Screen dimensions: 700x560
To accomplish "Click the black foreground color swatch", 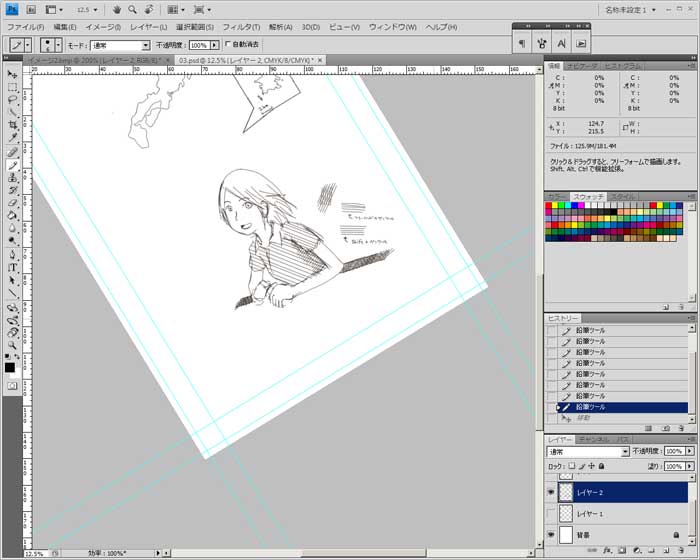I will [x=9, y=367].
